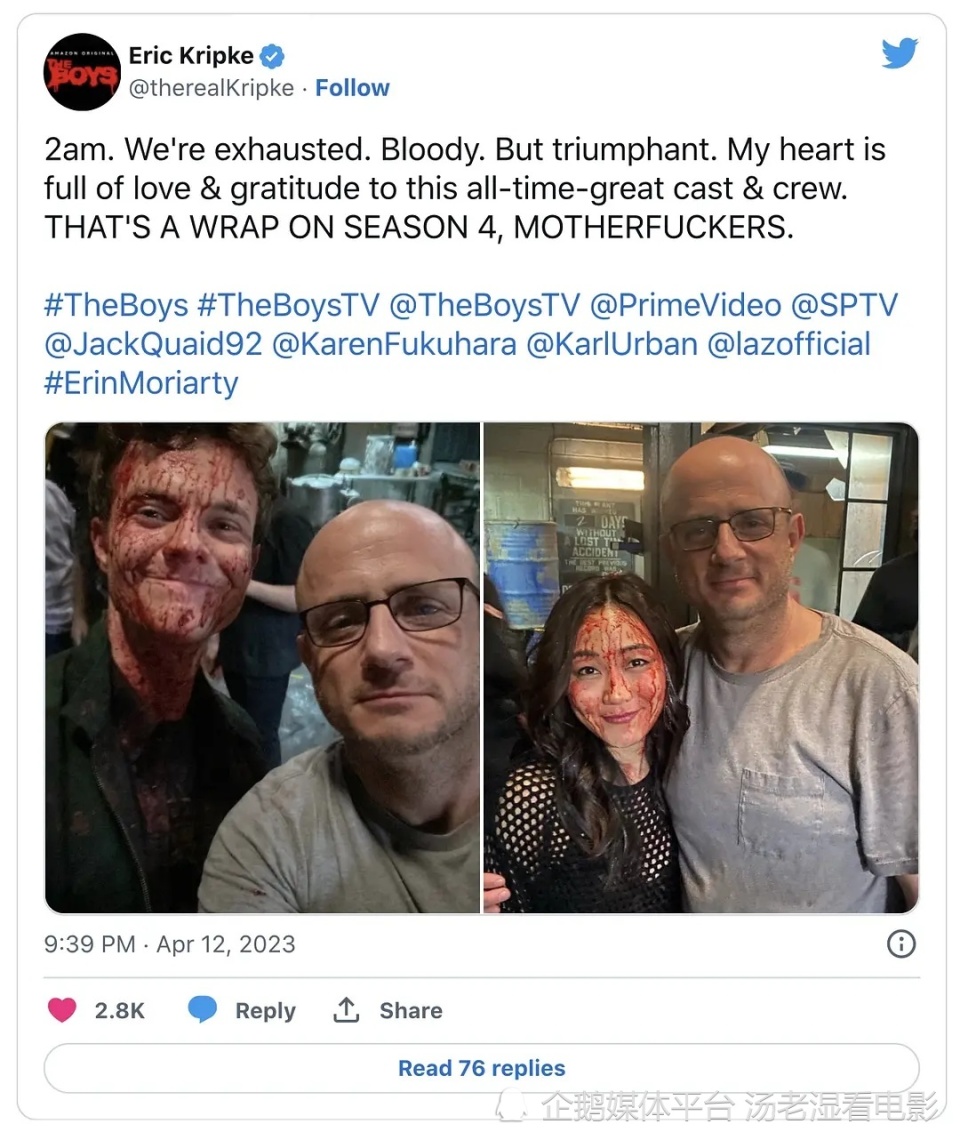Viewport: 960px width, 1140px height.
Task: Open the right photo with woman
Action: point(701,667)
